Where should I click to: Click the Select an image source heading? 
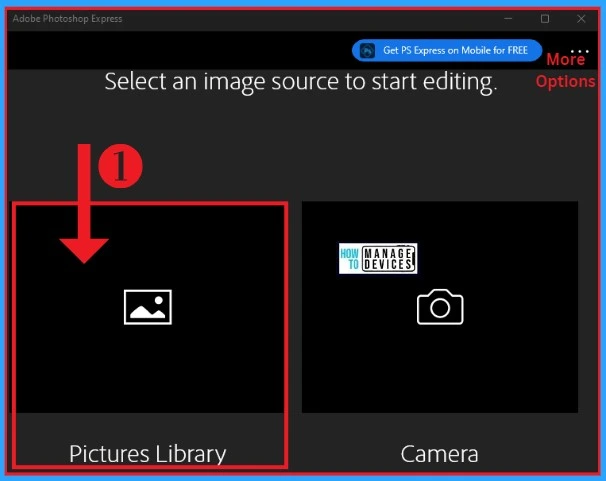tap(301, 82)
